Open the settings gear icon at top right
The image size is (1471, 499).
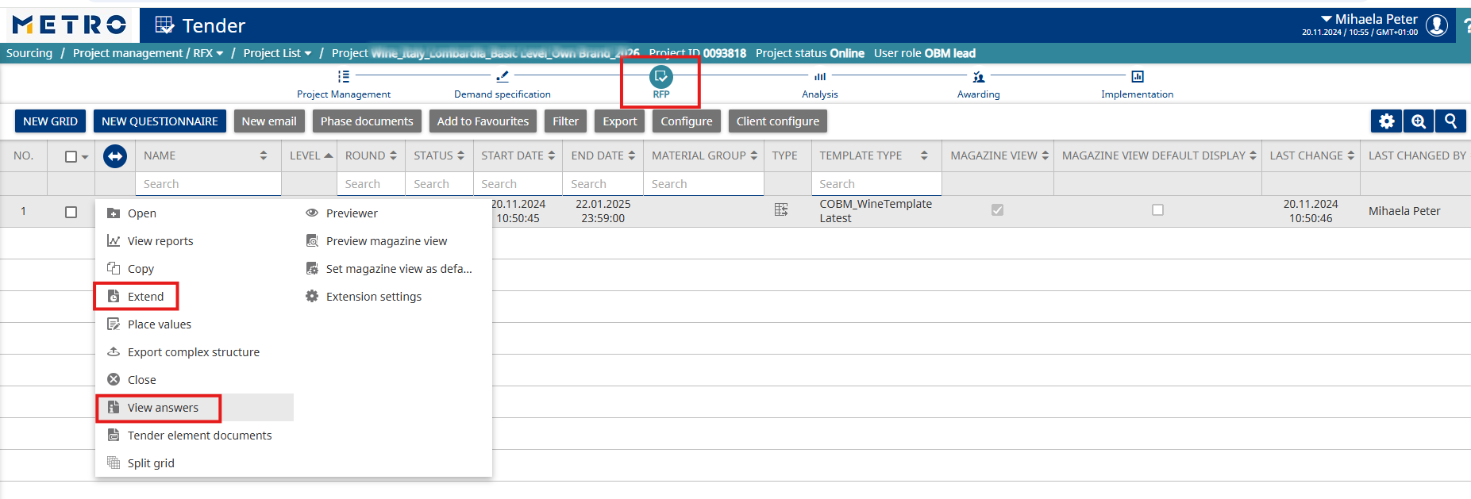click(1386, 121)
